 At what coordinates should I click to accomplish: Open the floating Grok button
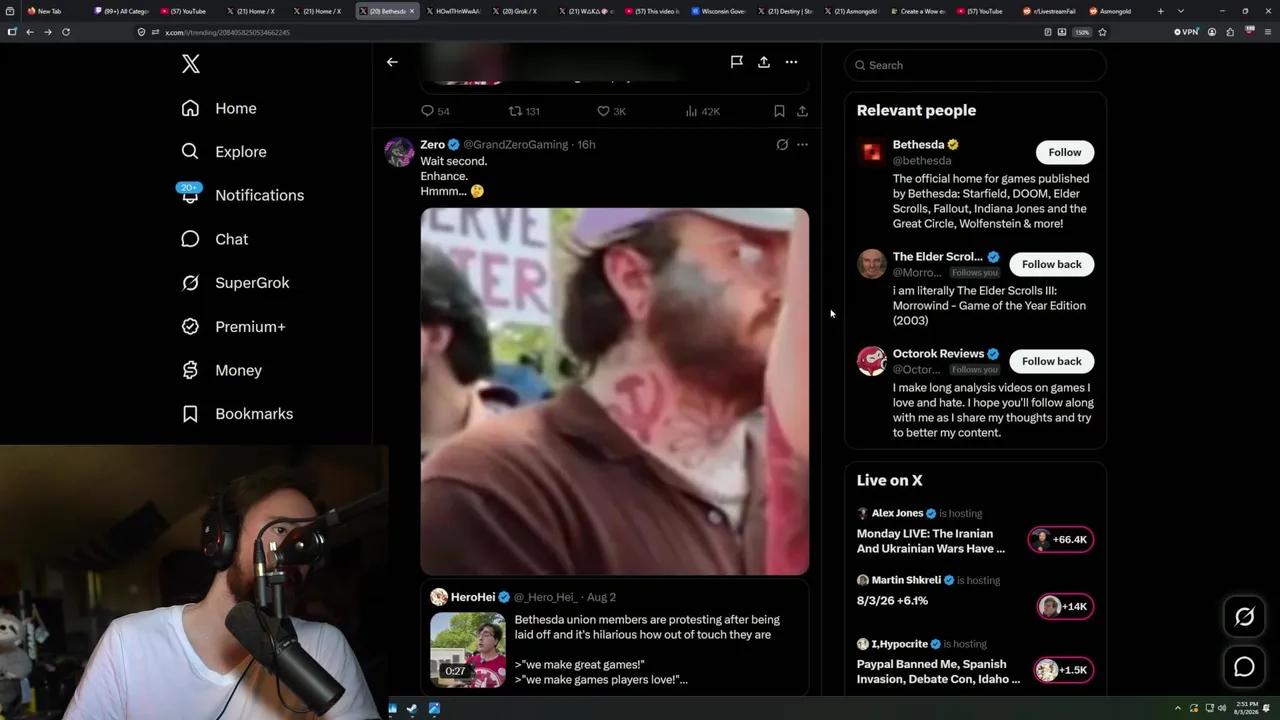(x=1244, y=617)
